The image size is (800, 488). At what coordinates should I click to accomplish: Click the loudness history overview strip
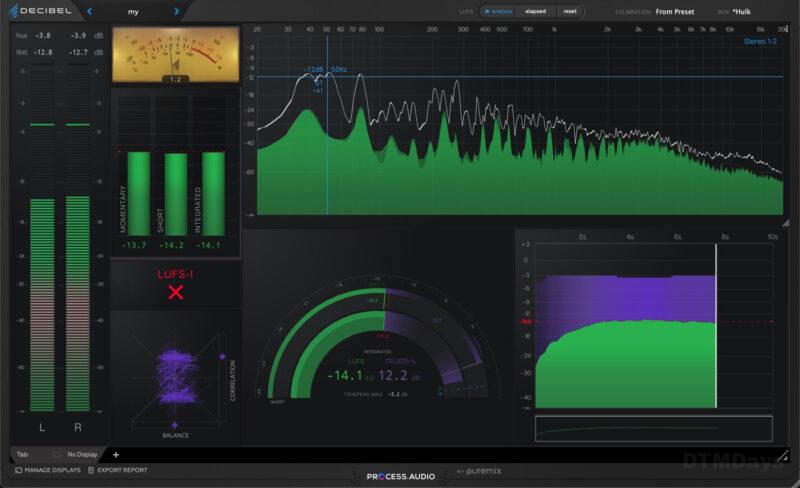pos(653,428)
